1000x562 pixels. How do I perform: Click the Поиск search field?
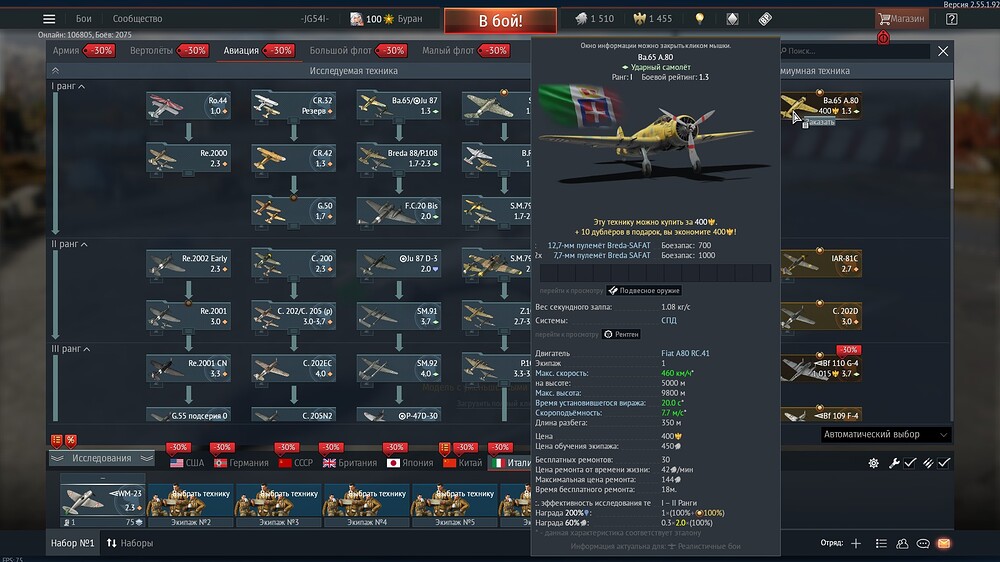(855, 51)
